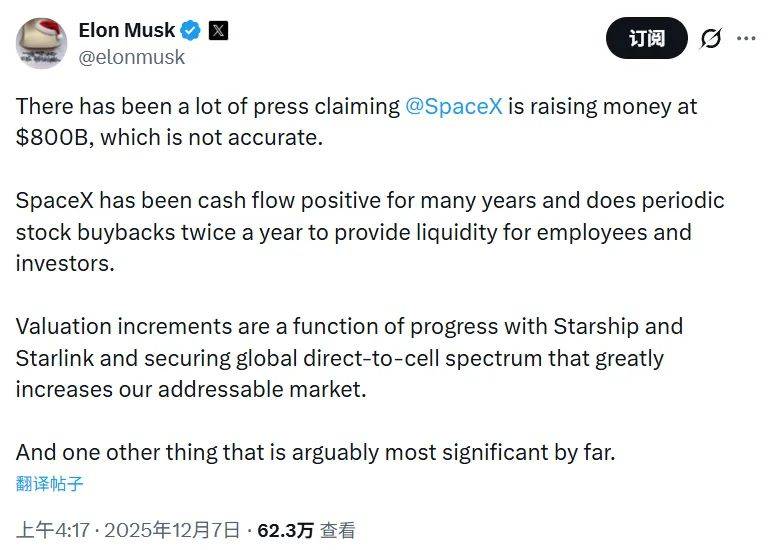Click the @elonmusk handle
Viewport: 770px width, 550px height.
point(131,57)
